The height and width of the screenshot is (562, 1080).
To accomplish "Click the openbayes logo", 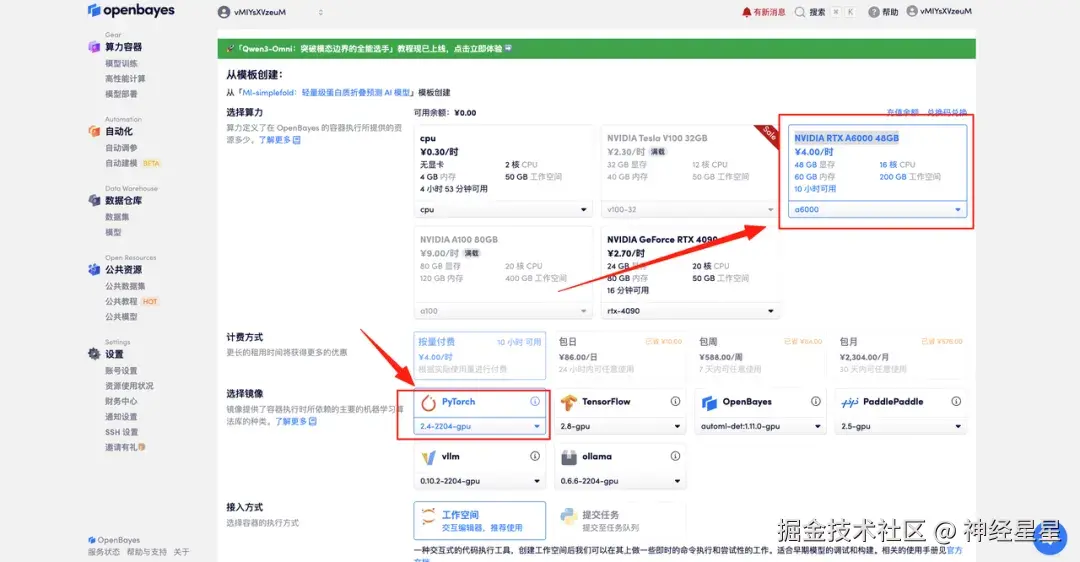I will coord(131,10).
